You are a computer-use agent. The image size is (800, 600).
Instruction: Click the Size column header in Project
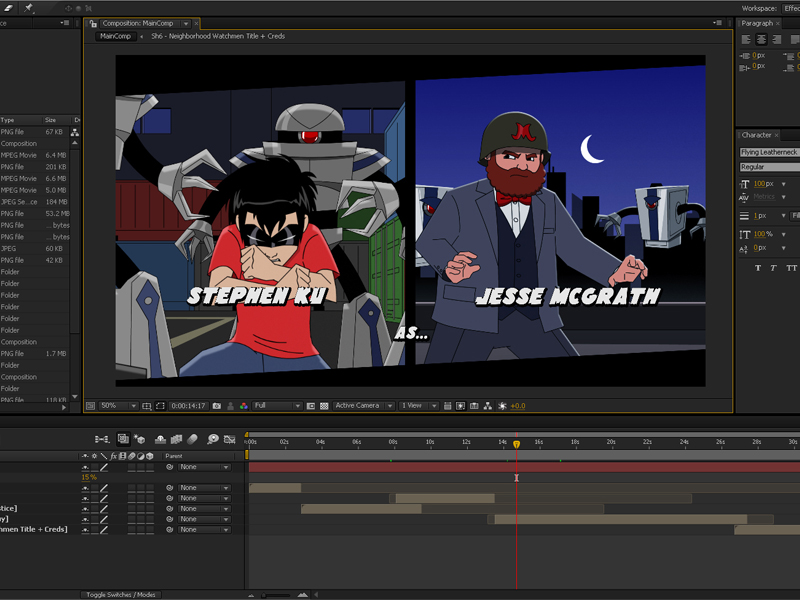50,120
